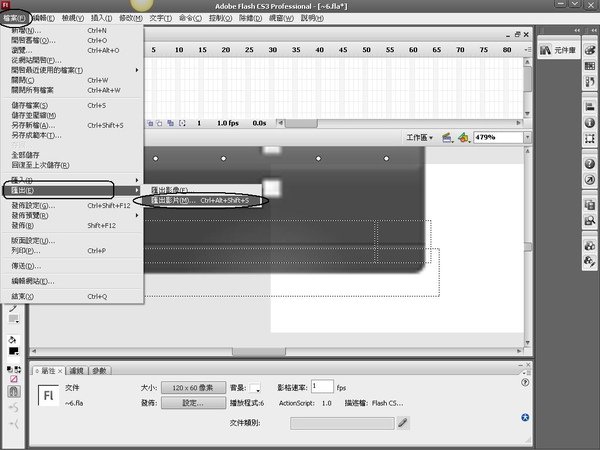This screenshot has width=600, height=450.
Task: Open the Transform panel icon
Action: [590, 139]
